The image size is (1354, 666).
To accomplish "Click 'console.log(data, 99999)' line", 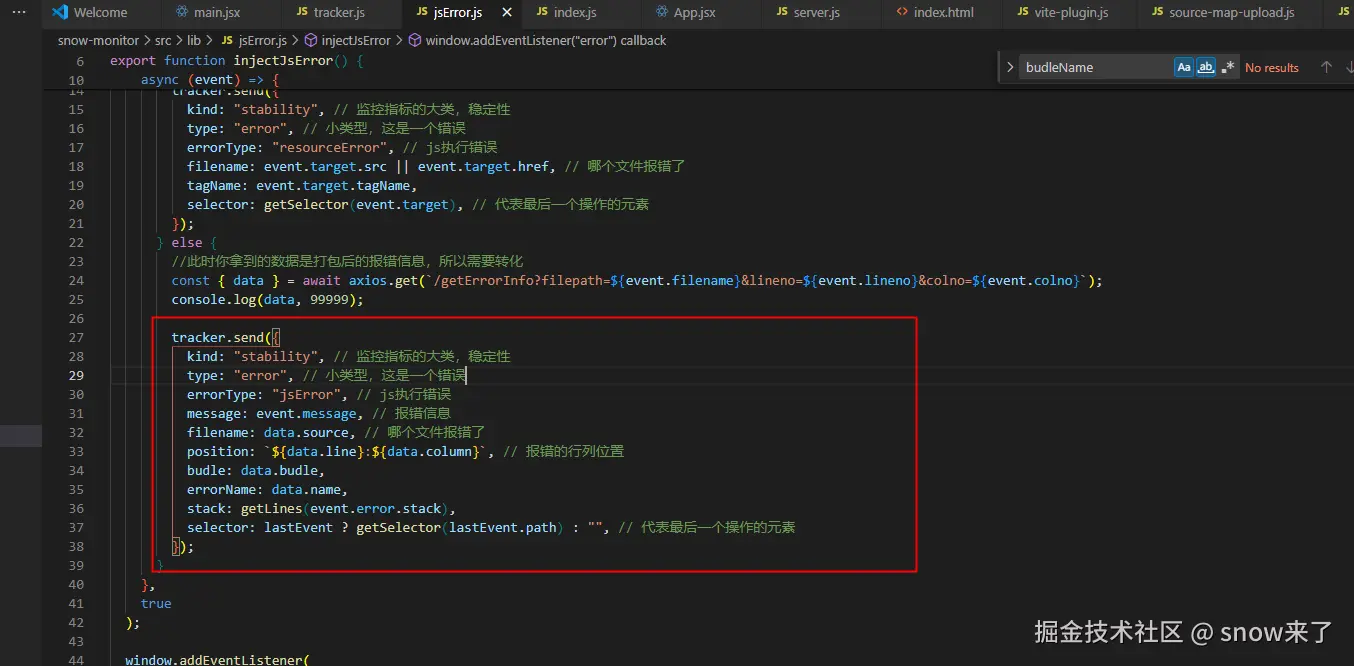I will point(268,299).
